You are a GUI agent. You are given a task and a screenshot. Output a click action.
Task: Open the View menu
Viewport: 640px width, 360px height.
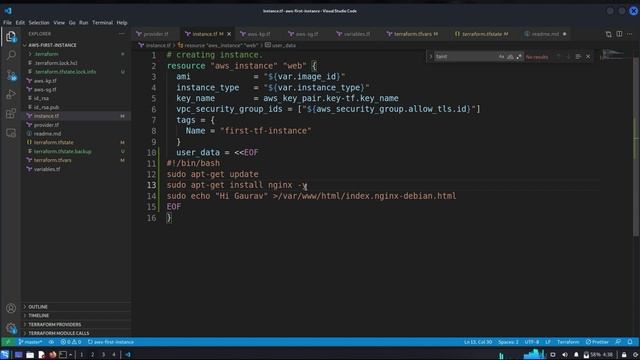click(x=59, y=22)
